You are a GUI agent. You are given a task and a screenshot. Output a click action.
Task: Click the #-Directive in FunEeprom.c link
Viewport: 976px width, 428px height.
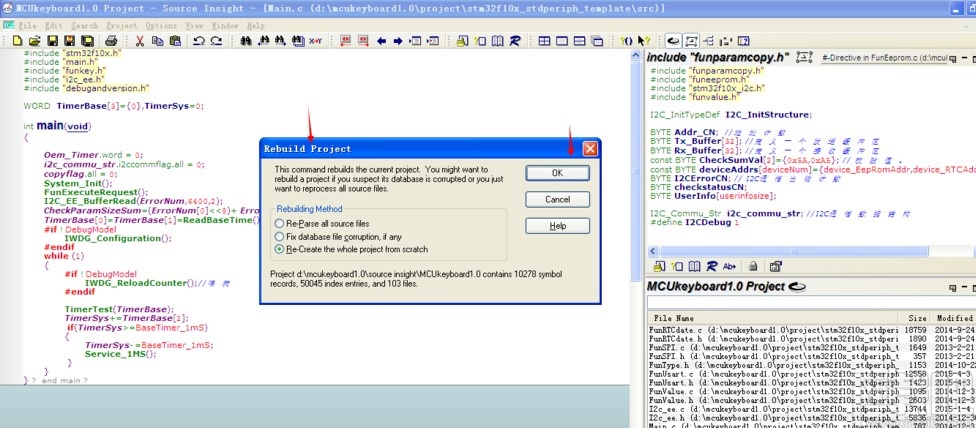point(884,57)
